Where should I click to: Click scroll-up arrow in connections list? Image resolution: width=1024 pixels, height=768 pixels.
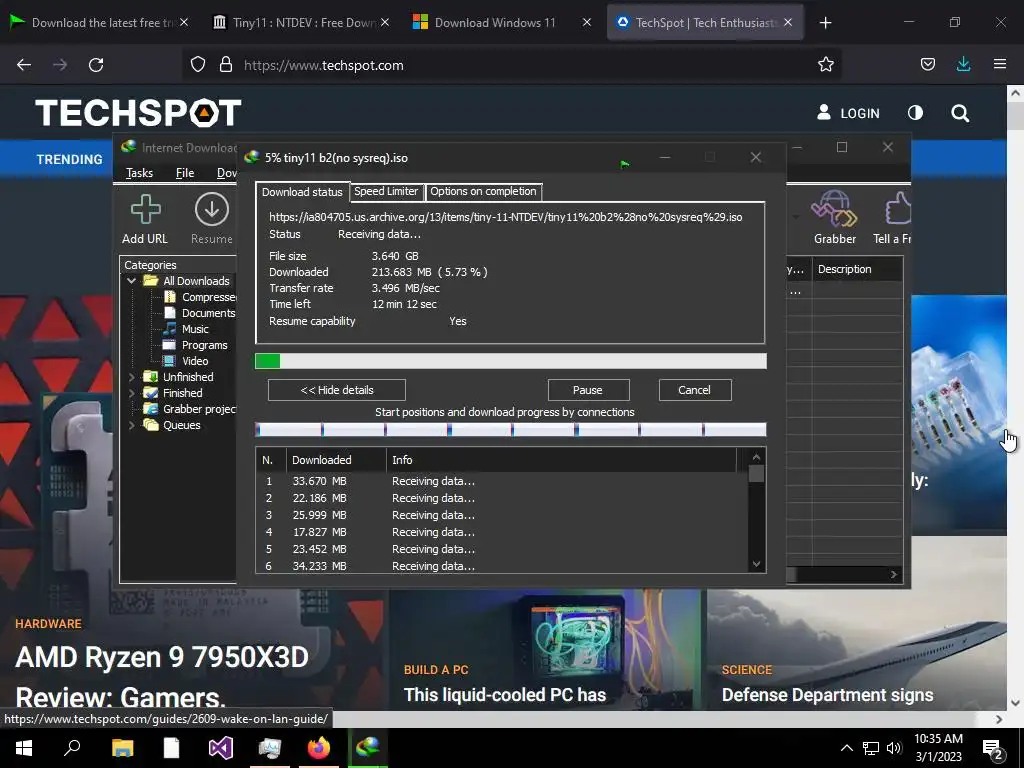(756, 457)
